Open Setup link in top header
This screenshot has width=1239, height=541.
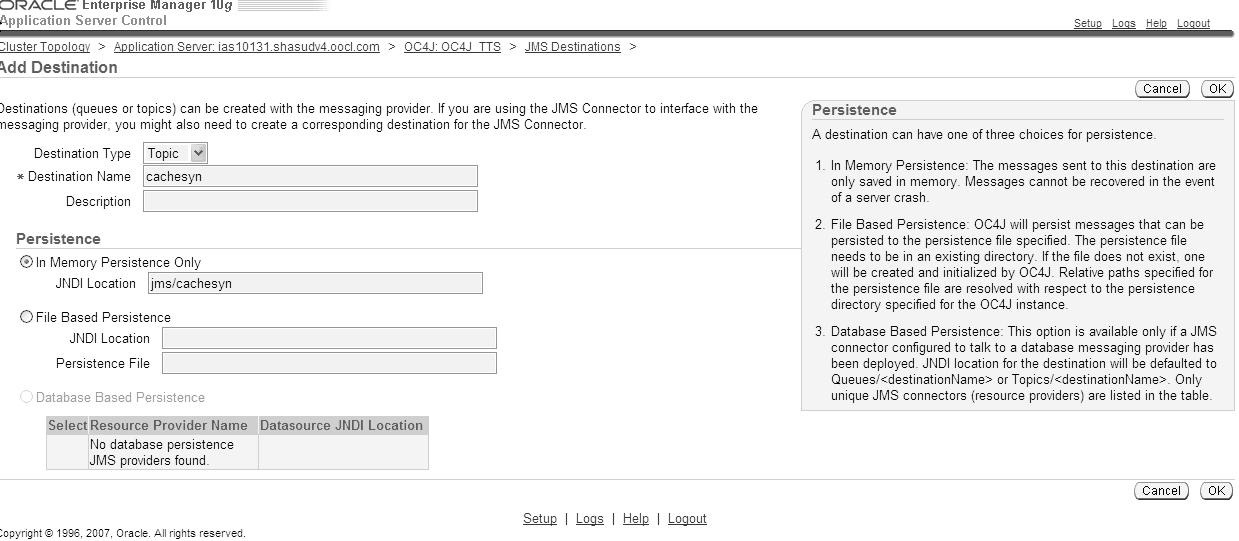click(1087, 23)
